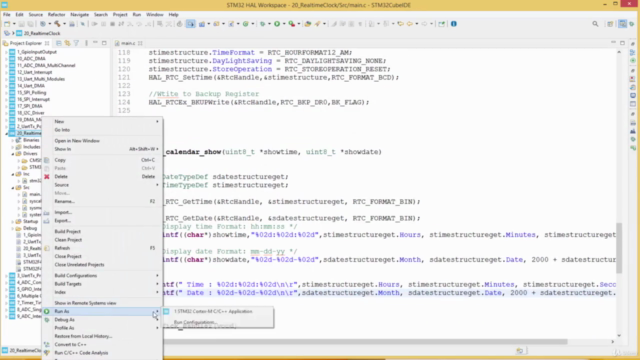Click the Debug bug toolbar icon

click(262, 24)
